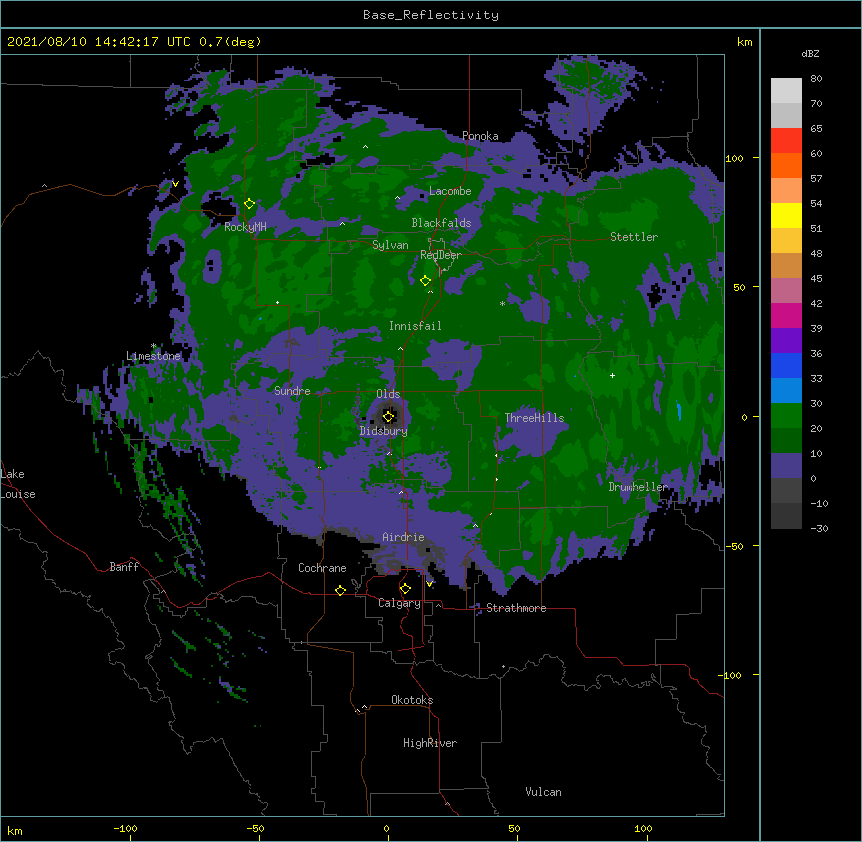The height and width of the screenshot is (842, 862).
Task: Click the bottom-left km unit label
Action: pyautogui.click(x=15, y=830)
